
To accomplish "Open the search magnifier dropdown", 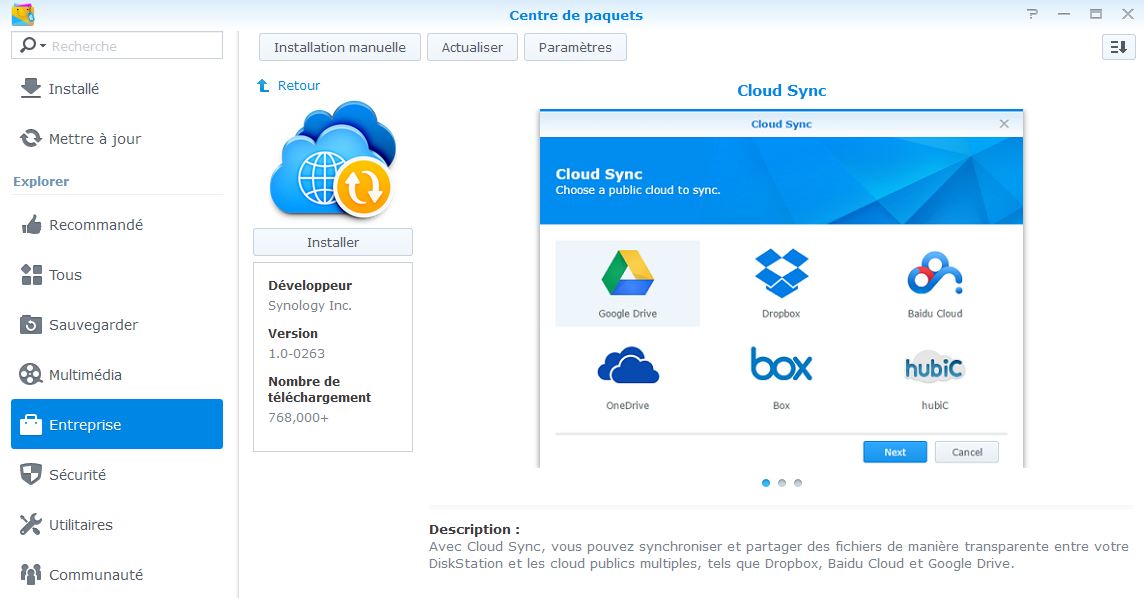I will coord(33,45).
